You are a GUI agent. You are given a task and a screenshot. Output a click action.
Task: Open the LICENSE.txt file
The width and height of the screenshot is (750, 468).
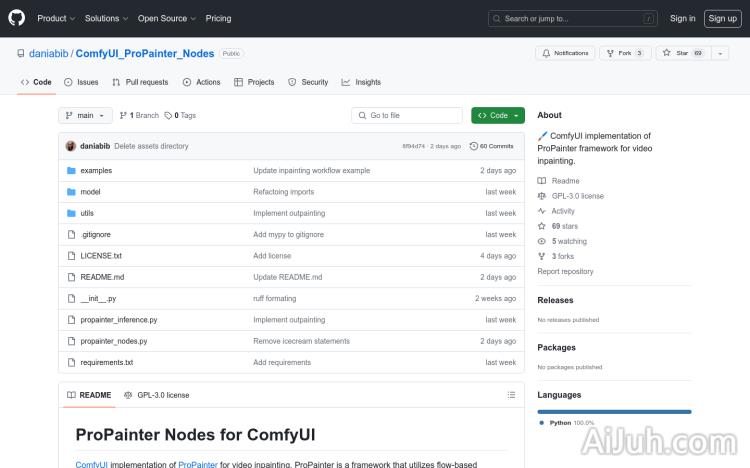click(x=101, y=256)
